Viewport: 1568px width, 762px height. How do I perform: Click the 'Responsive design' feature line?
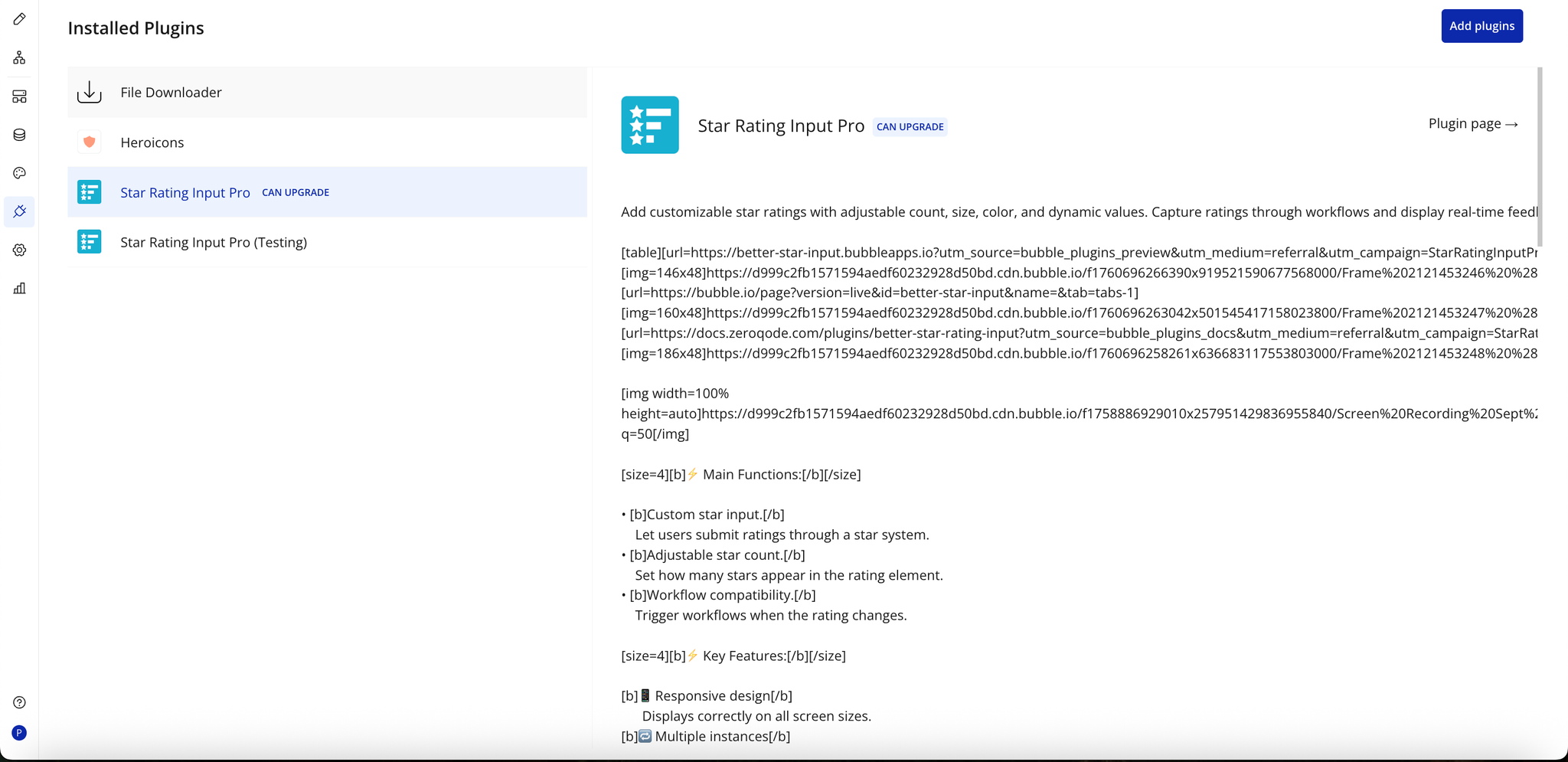707,696
